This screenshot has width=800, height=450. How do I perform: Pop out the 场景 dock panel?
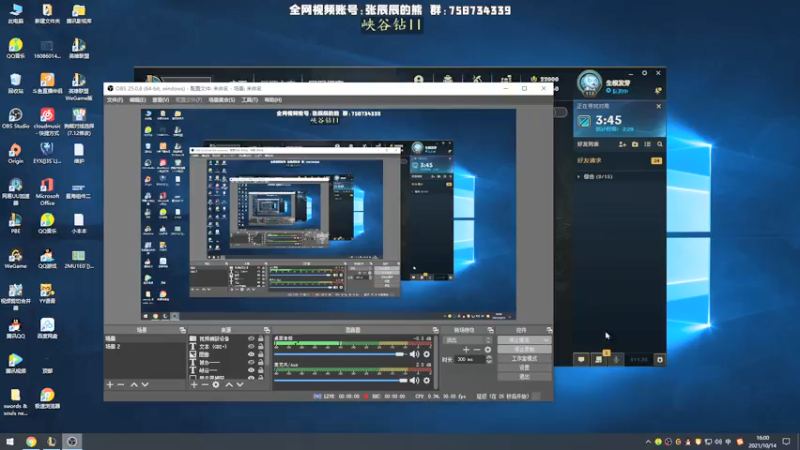point(182,330)
